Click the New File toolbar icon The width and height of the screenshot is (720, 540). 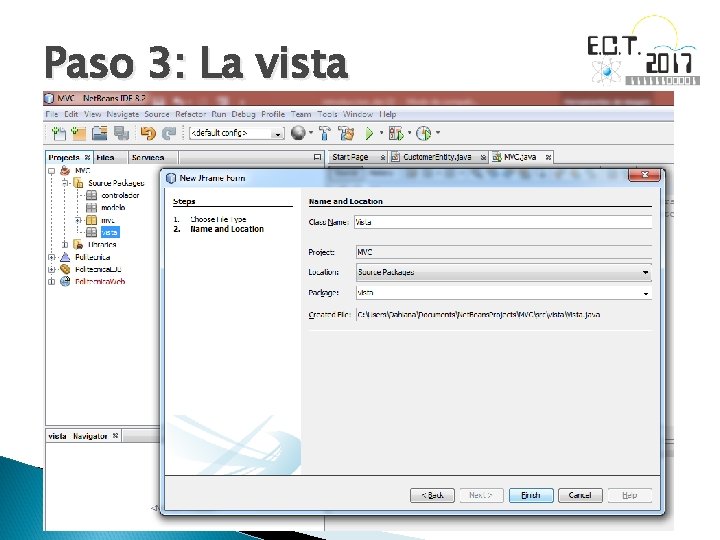59,133
